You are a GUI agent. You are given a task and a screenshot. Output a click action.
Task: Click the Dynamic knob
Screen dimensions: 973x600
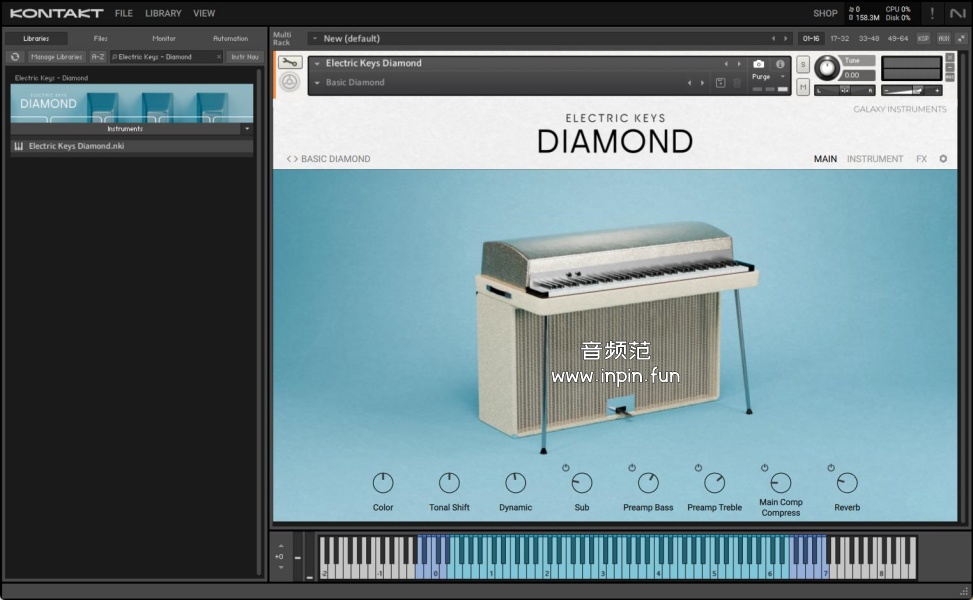click(x=516, y=483)
